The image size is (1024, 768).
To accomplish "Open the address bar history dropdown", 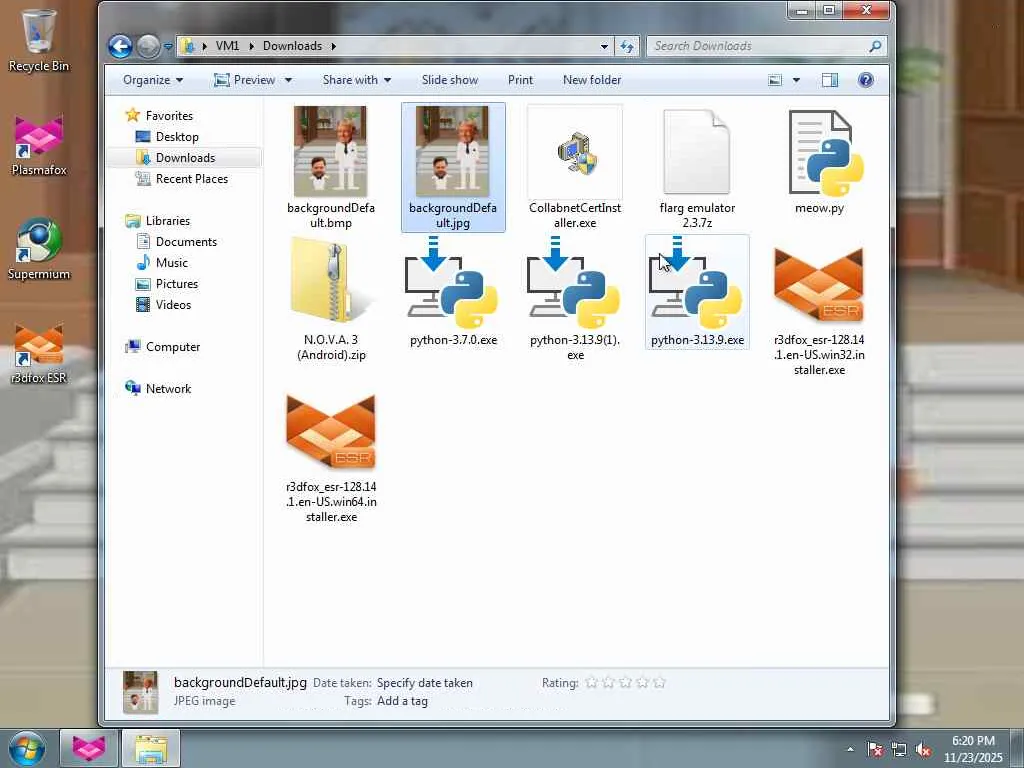I will 604,46.
